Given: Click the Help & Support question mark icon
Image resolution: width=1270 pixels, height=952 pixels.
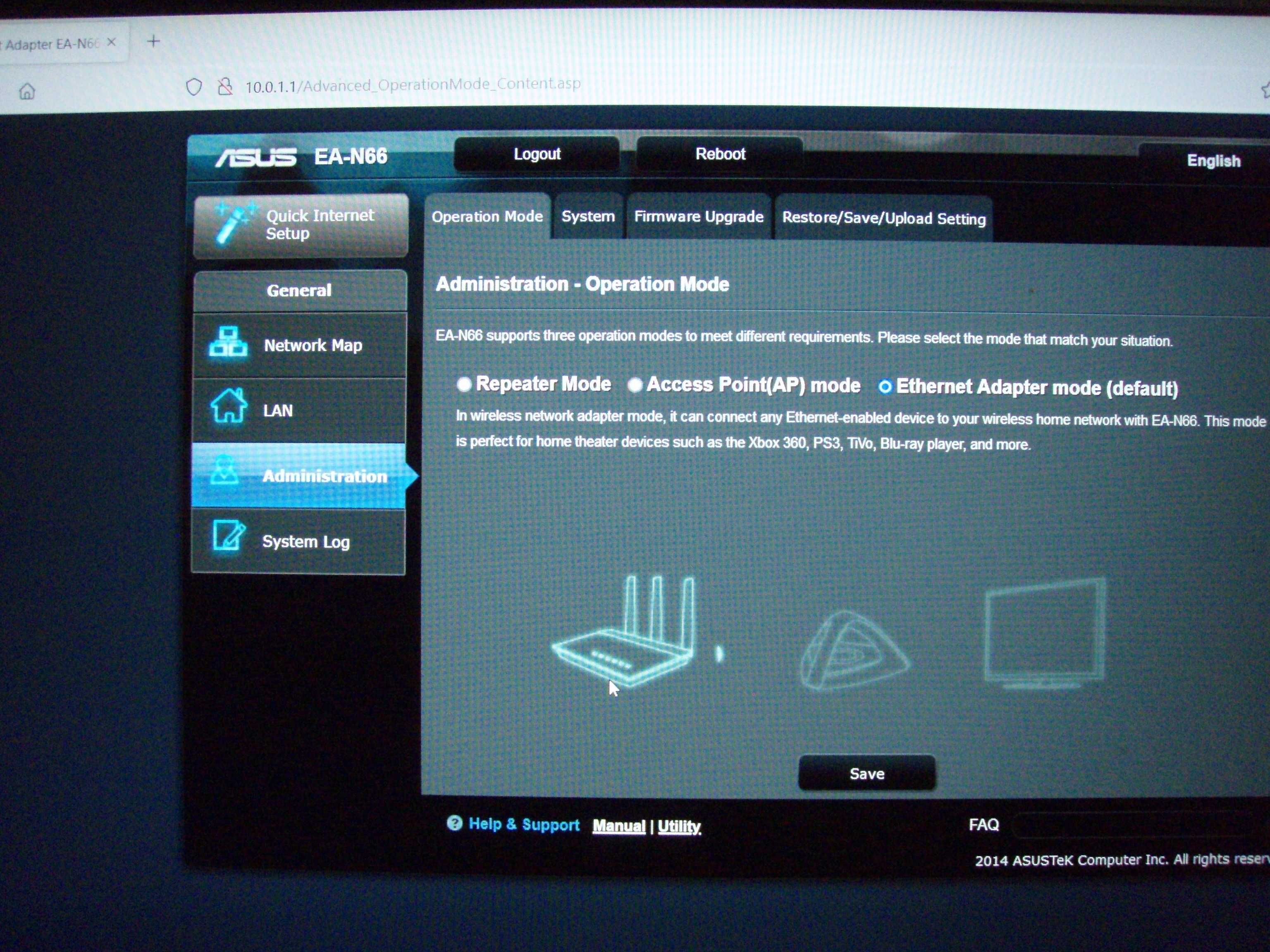Looking at the screenshot, I should (454, 823).
